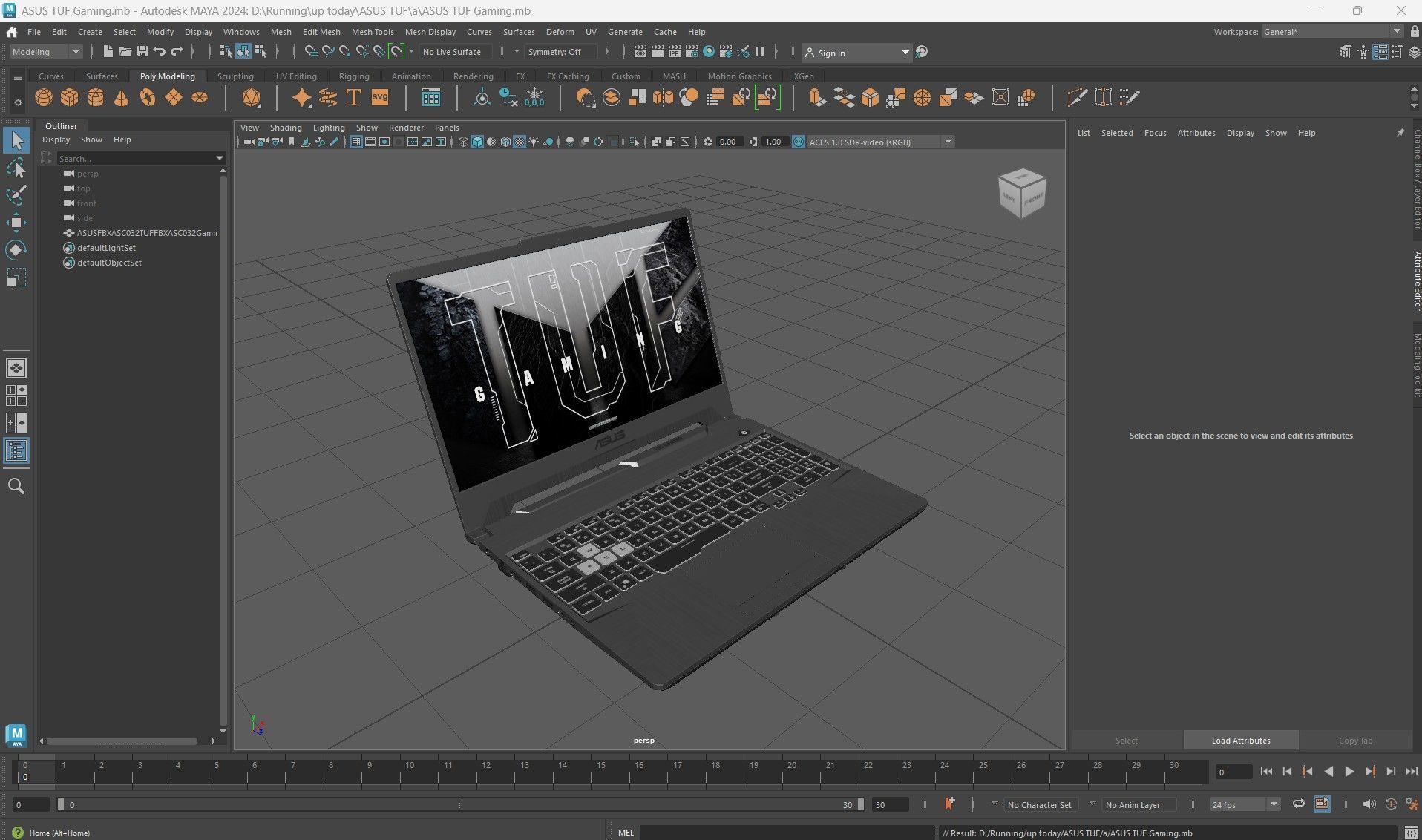The height and width of the screenshot is (840, 1422).
Task: Toggle audio mute speaker icon
Action: coord(1369,804)
